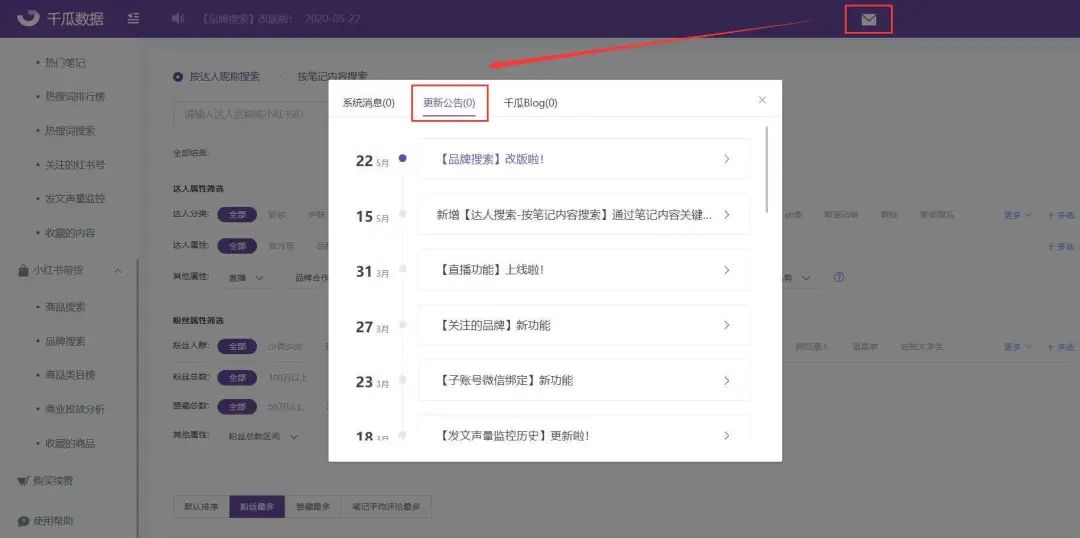Click the 小红书带货 shopping bag icon
The image size is (1080, 538).
point(23,271)
